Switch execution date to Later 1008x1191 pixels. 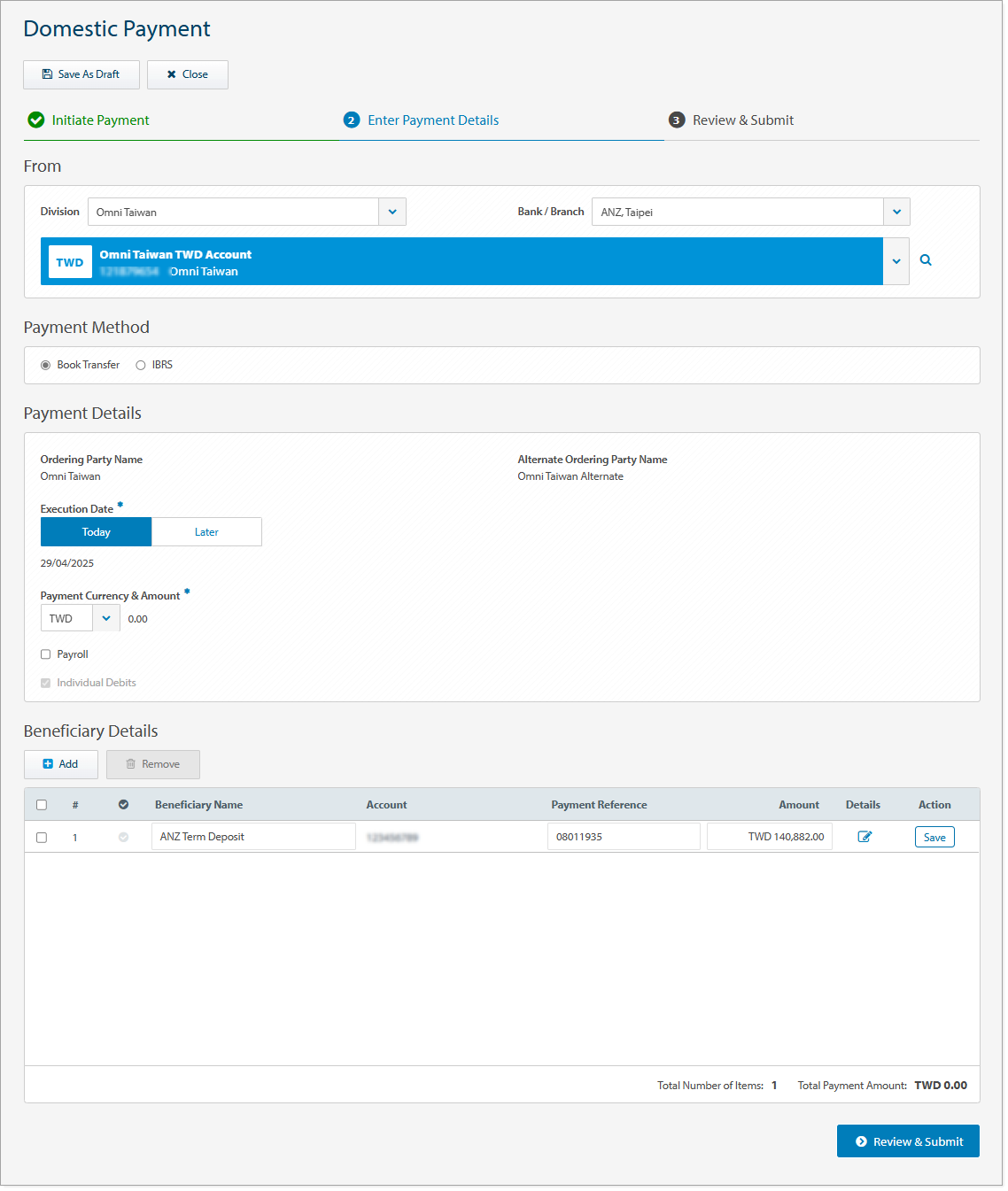click(206, 531)
